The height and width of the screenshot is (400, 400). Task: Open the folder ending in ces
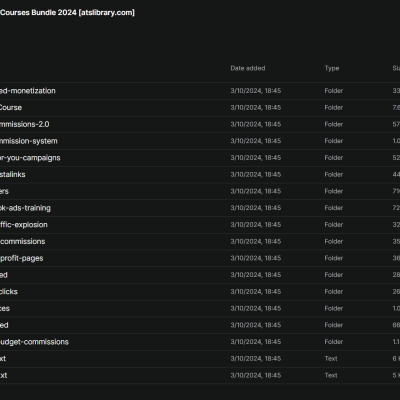coord(5,308)
